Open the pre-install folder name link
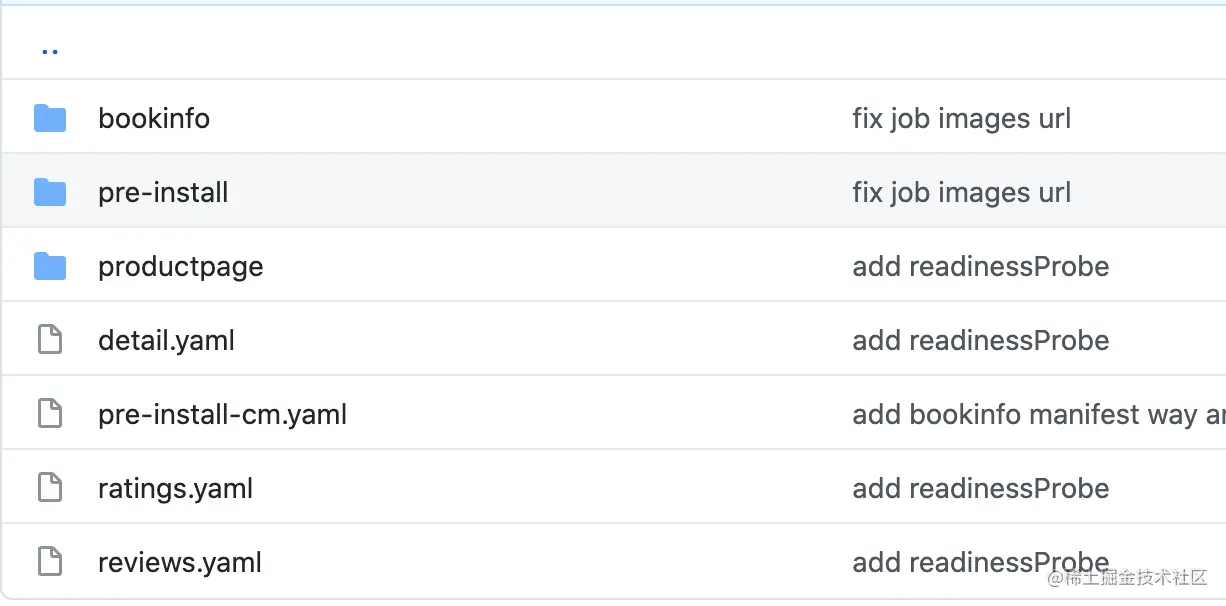The image size is (1226, 606). click(163, 192)
